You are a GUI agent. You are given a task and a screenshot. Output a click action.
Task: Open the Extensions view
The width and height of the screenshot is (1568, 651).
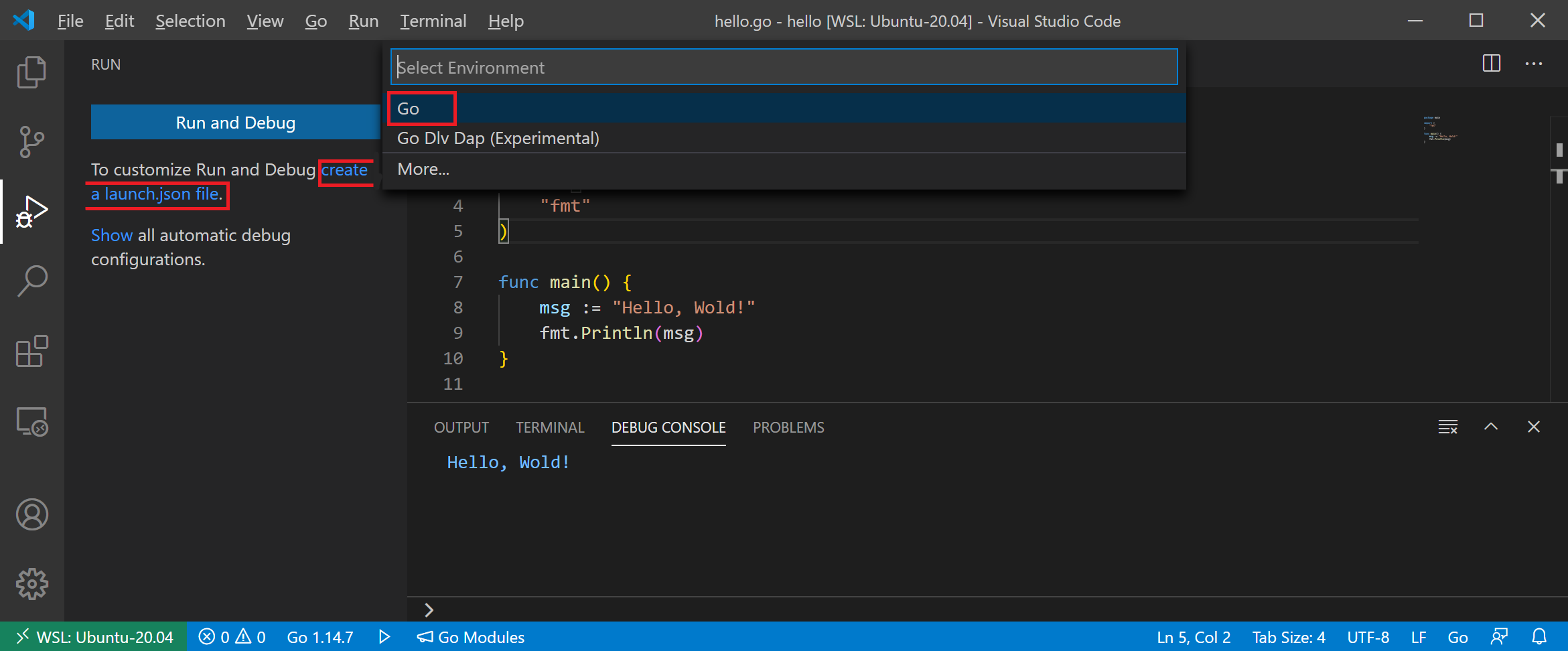31,352
